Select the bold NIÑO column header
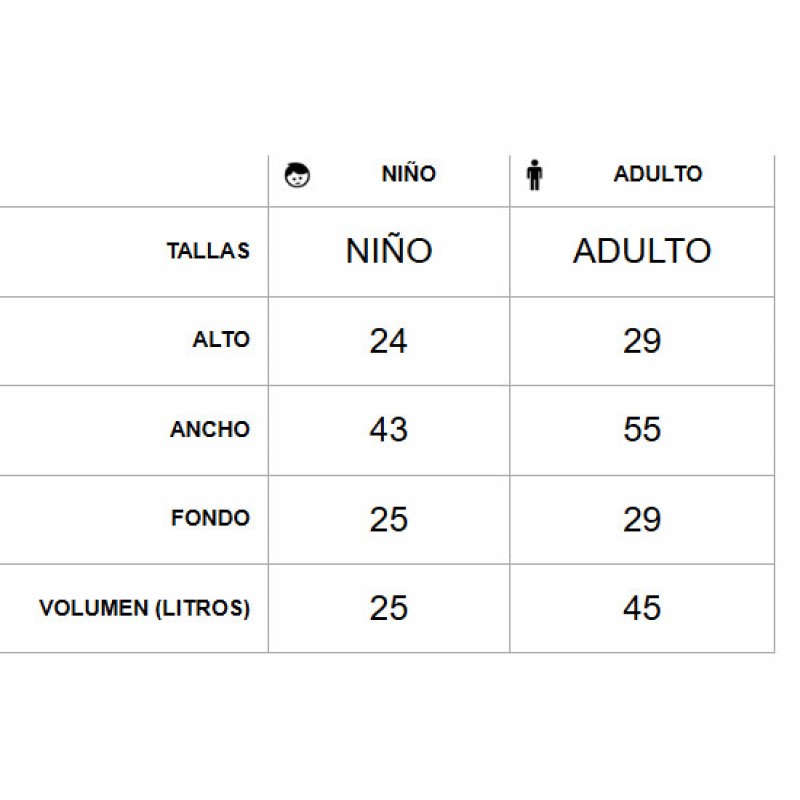The height and width of the screenshot is (800, 800). tap(409, 174)
